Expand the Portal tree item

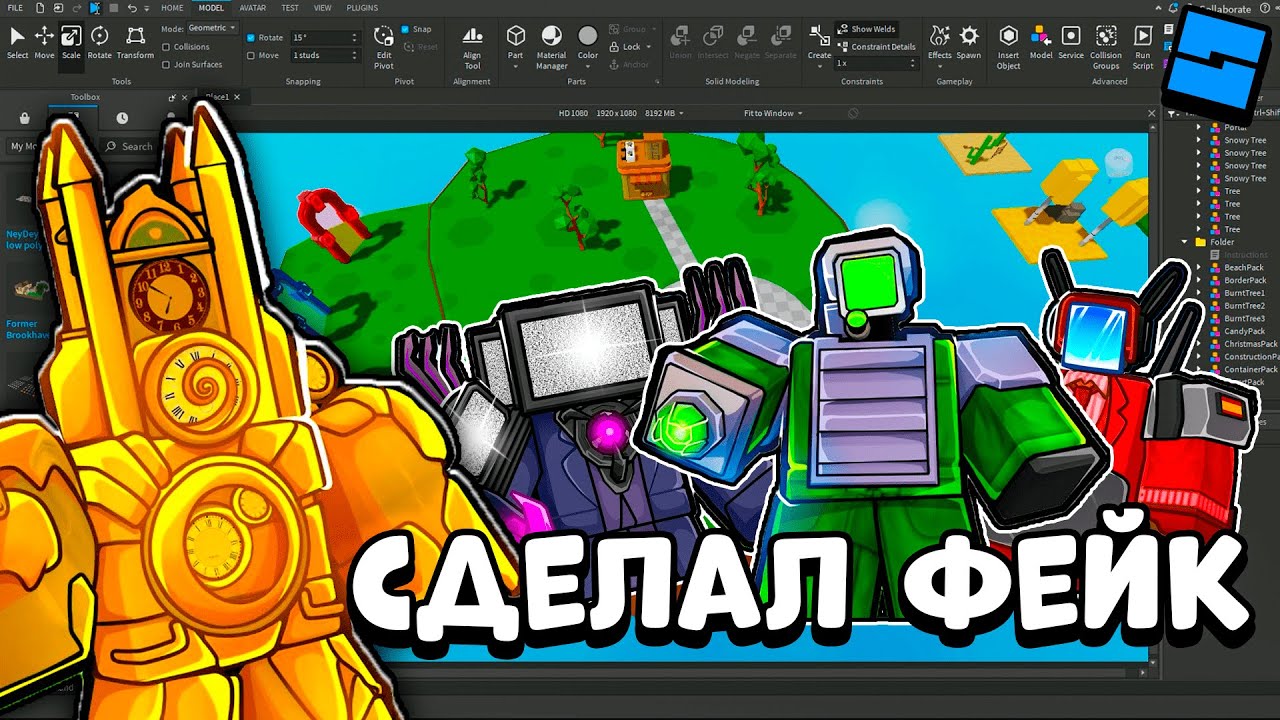coord(1199,127)
